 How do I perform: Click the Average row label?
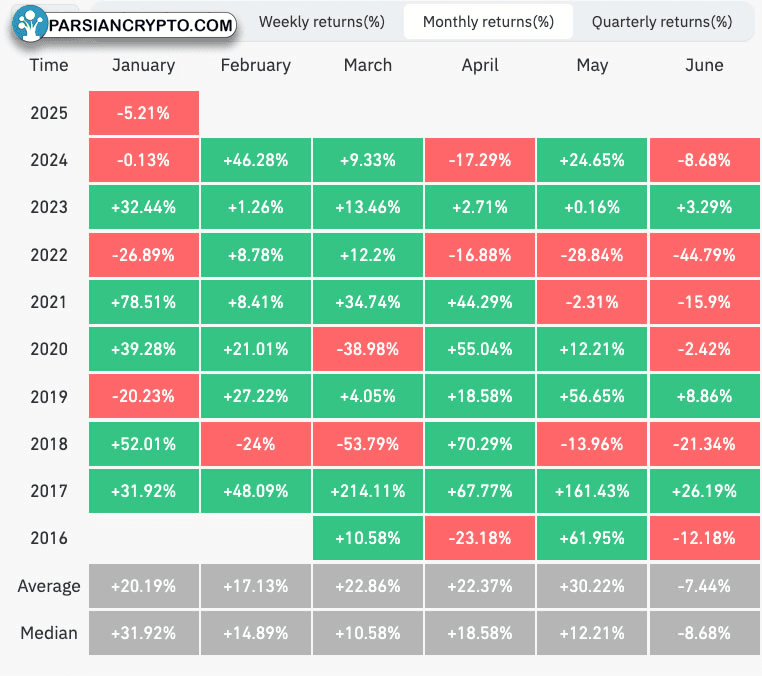click(49, 586)
